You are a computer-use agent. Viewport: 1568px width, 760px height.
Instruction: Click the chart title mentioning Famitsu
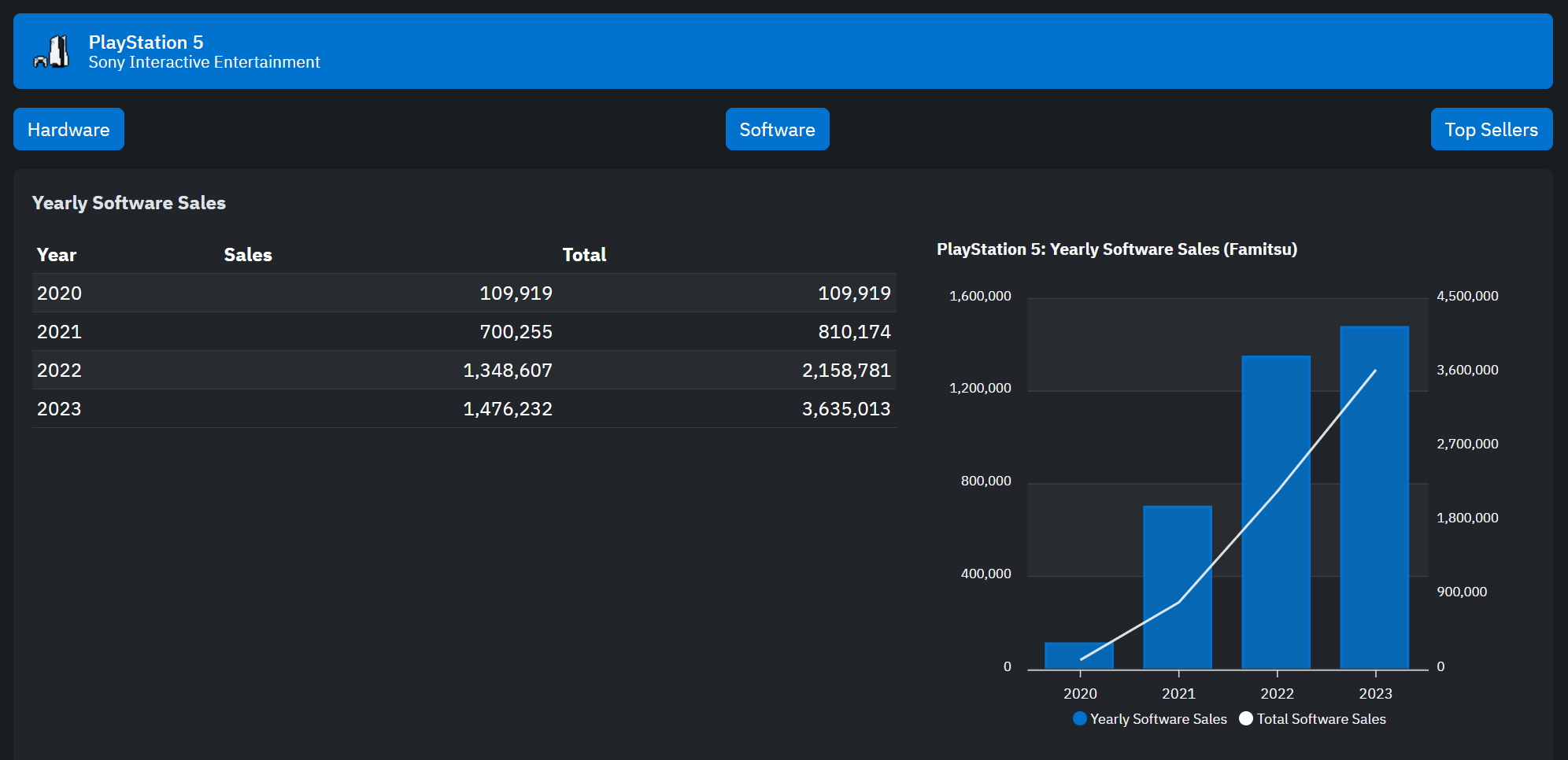pos(1117,249)
